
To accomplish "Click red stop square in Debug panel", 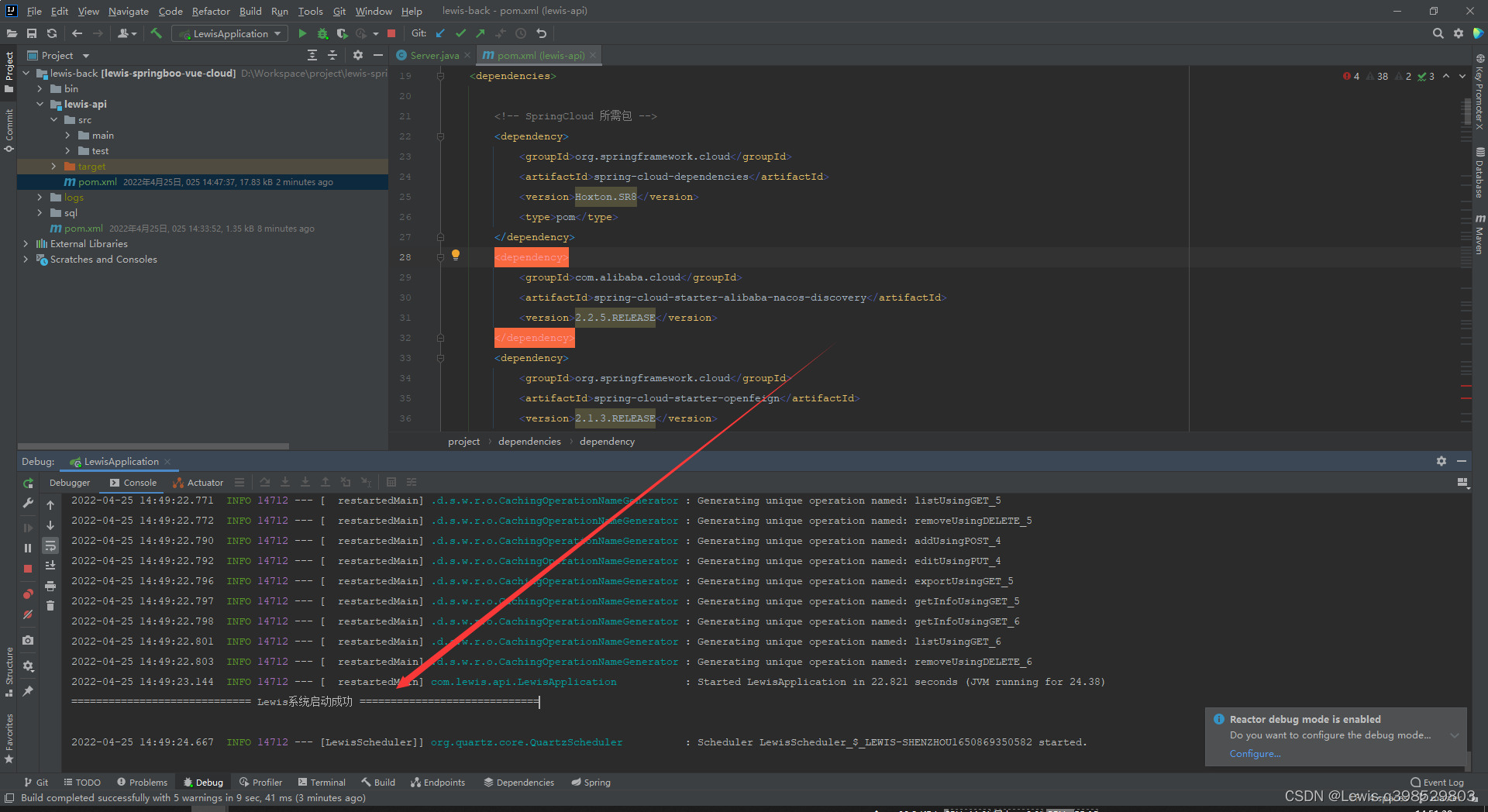I will click(x=28, y=569).
